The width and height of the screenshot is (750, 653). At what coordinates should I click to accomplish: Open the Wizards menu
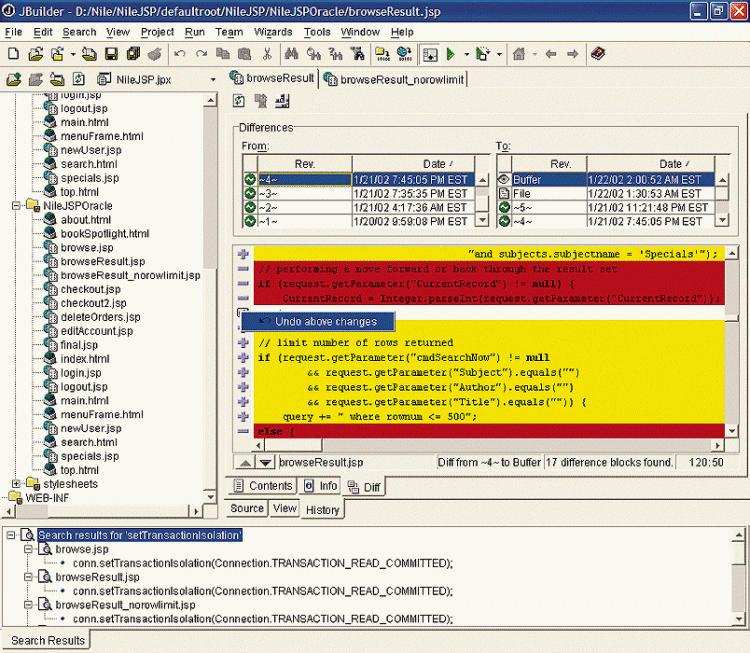[x=273, y=32]
